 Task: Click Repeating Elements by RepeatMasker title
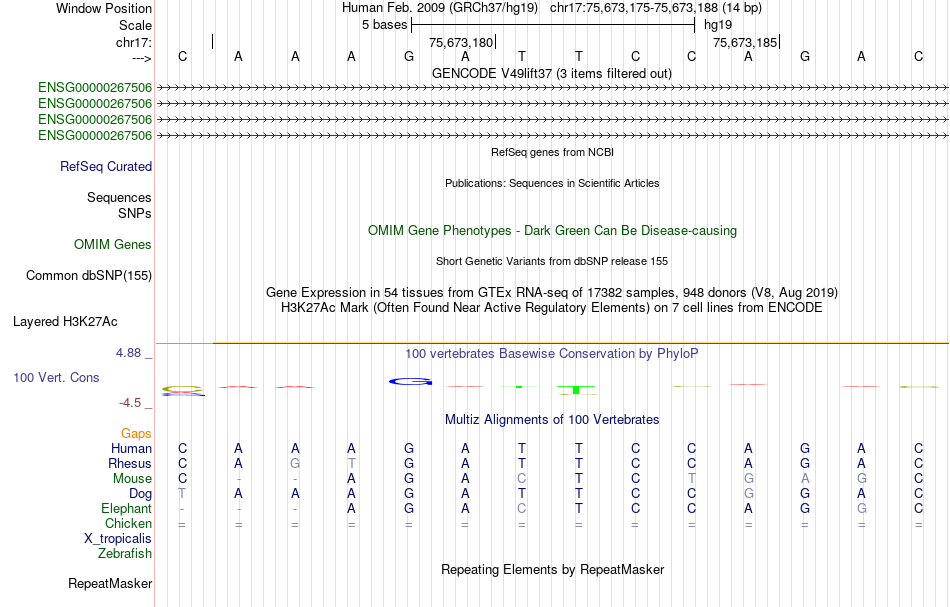coord(553,570)
